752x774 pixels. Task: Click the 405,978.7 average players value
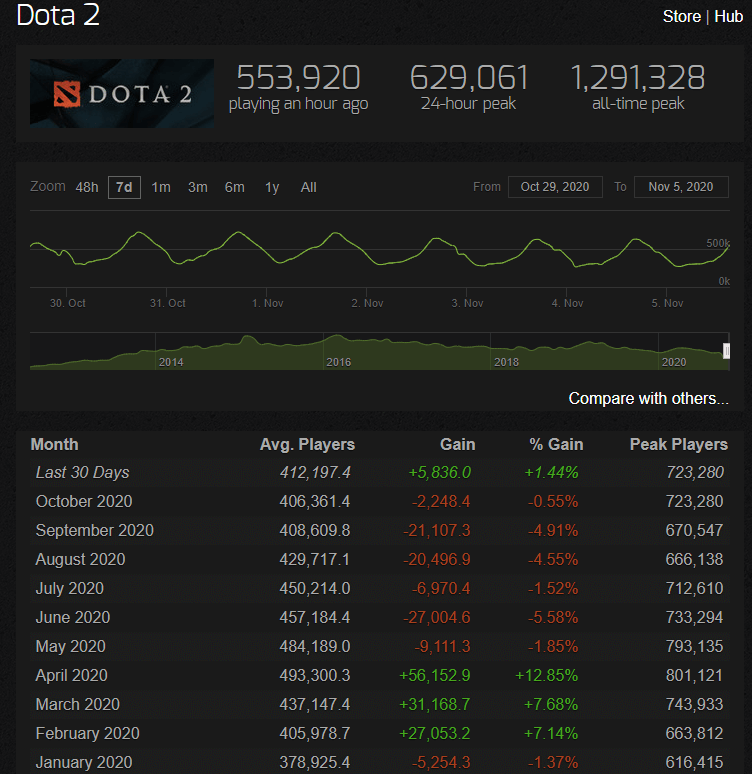(315, 734)
